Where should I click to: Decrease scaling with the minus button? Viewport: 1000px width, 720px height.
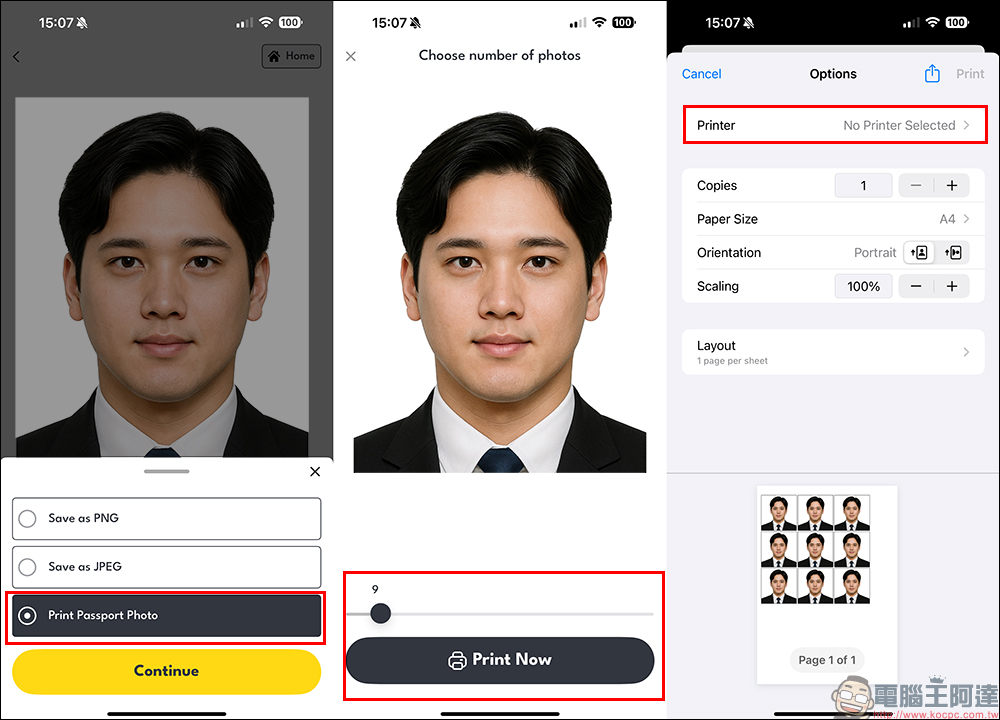click(916, 286)
